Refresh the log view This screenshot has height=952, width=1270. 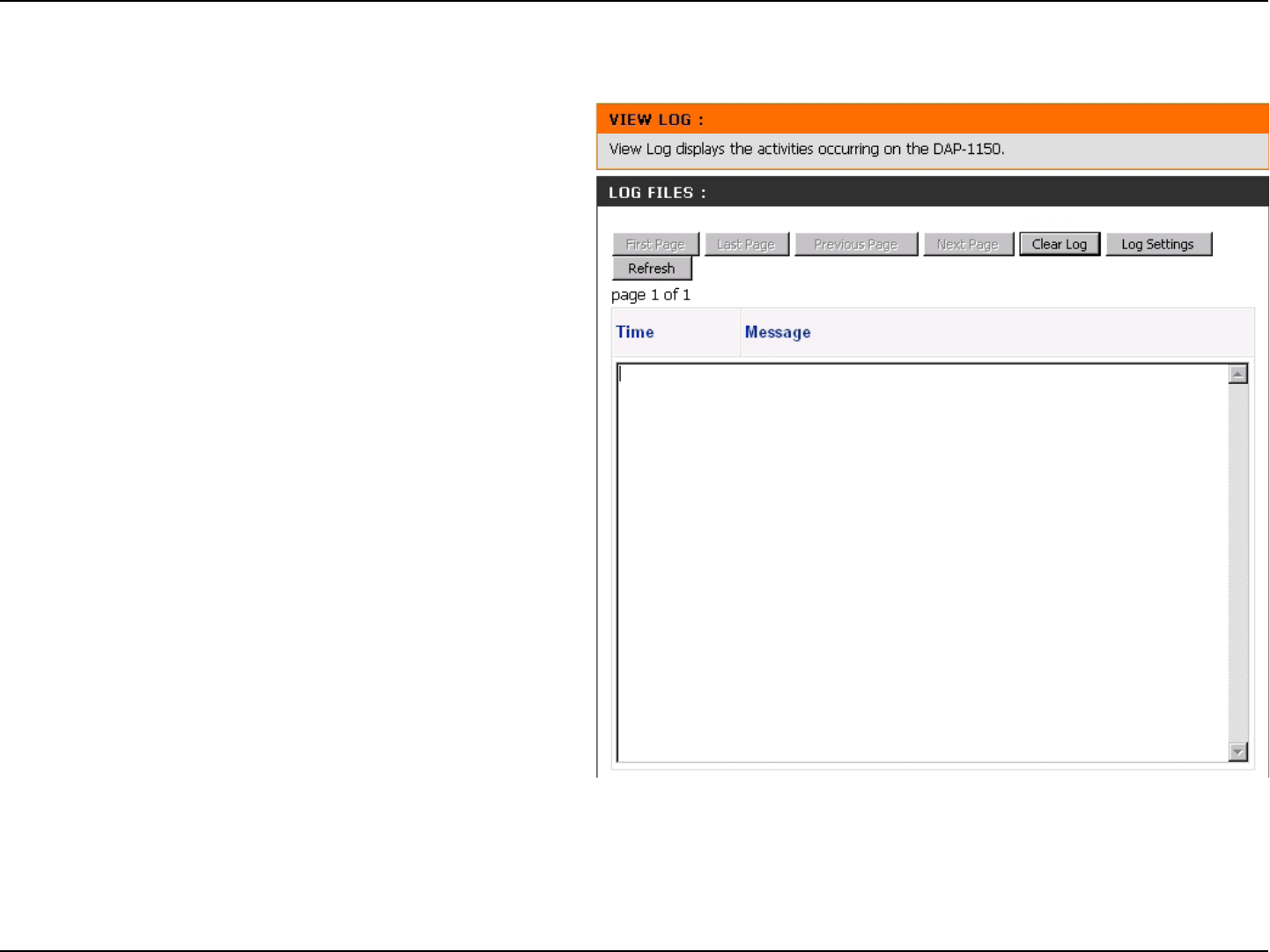(652, 269)
